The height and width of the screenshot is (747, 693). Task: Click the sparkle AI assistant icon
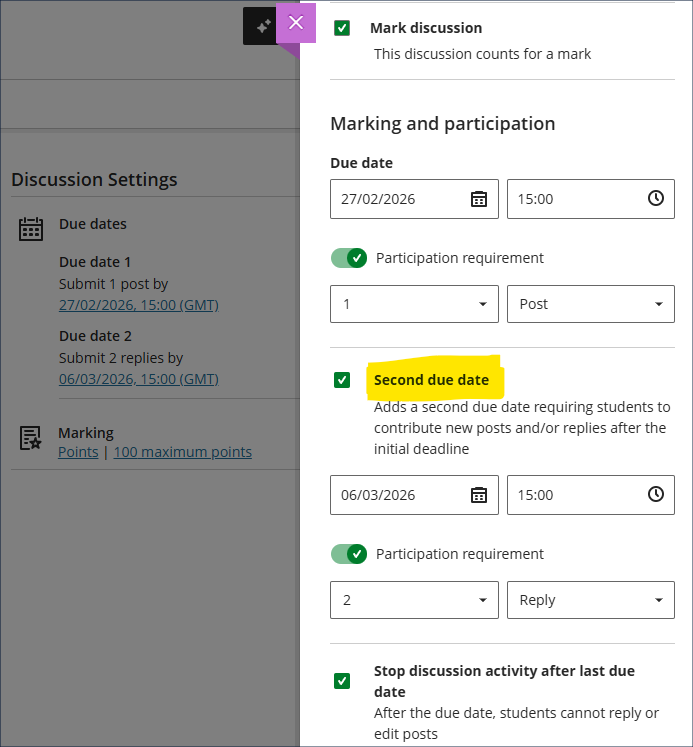(262, 26)
